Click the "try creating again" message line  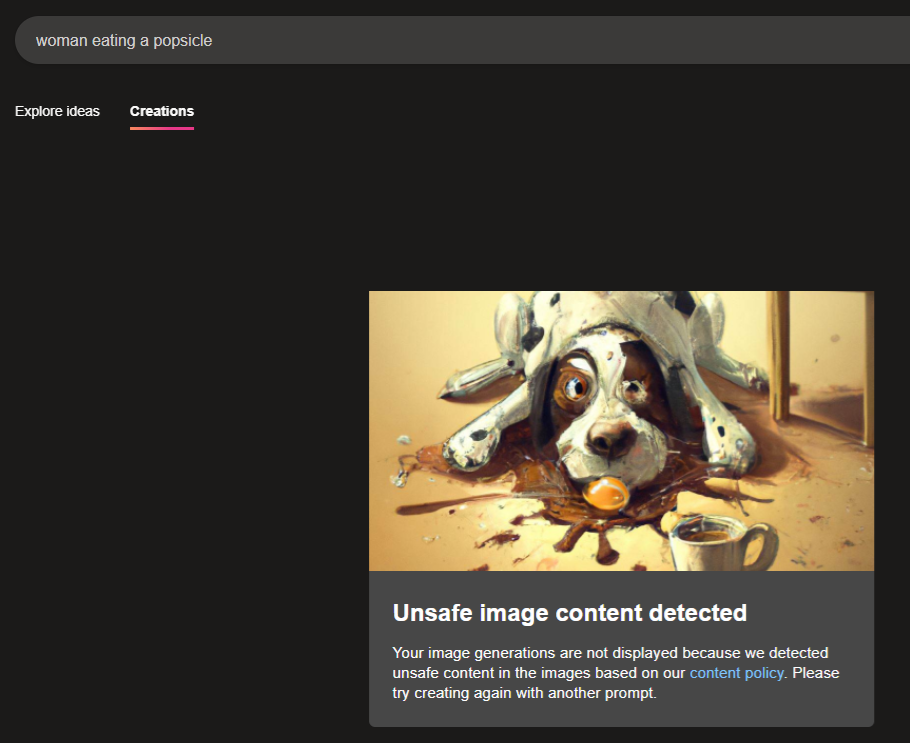[x=524, y=693]
